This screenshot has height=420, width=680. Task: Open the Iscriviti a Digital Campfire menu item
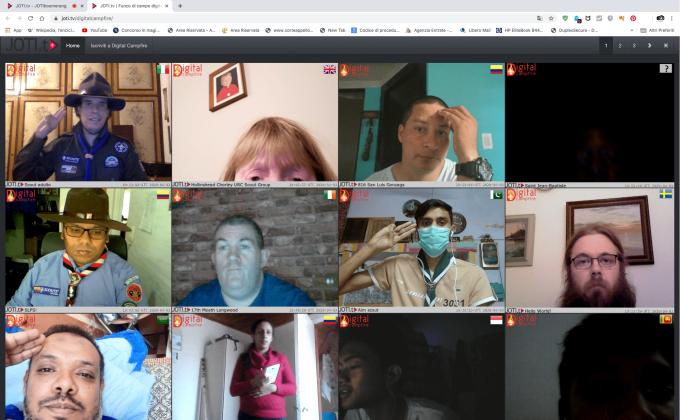click(x=119, y=46)
